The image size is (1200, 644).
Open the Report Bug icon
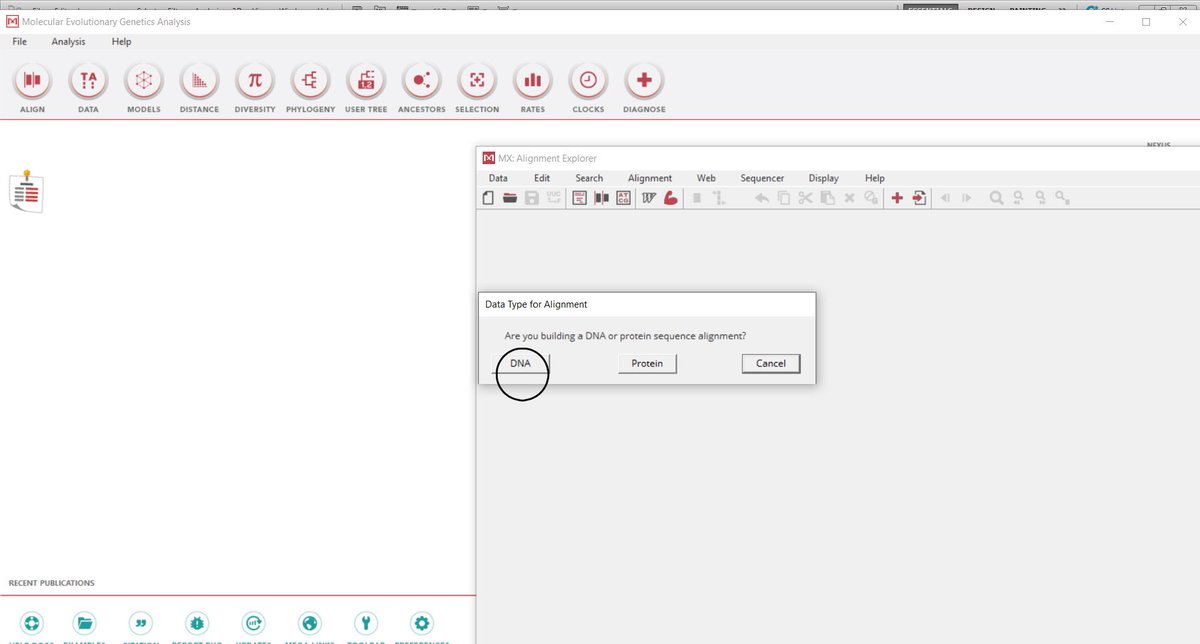(x=198, y=623)
